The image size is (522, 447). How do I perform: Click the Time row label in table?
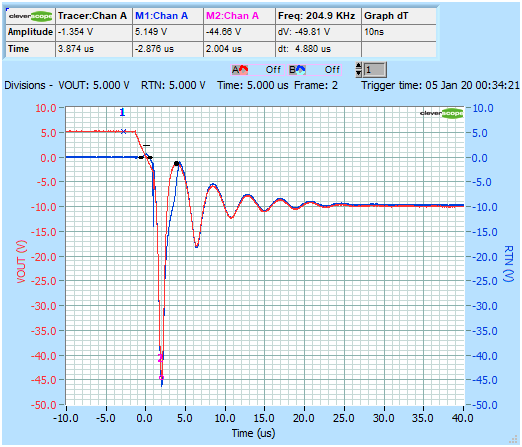click(x=19, y=49)
